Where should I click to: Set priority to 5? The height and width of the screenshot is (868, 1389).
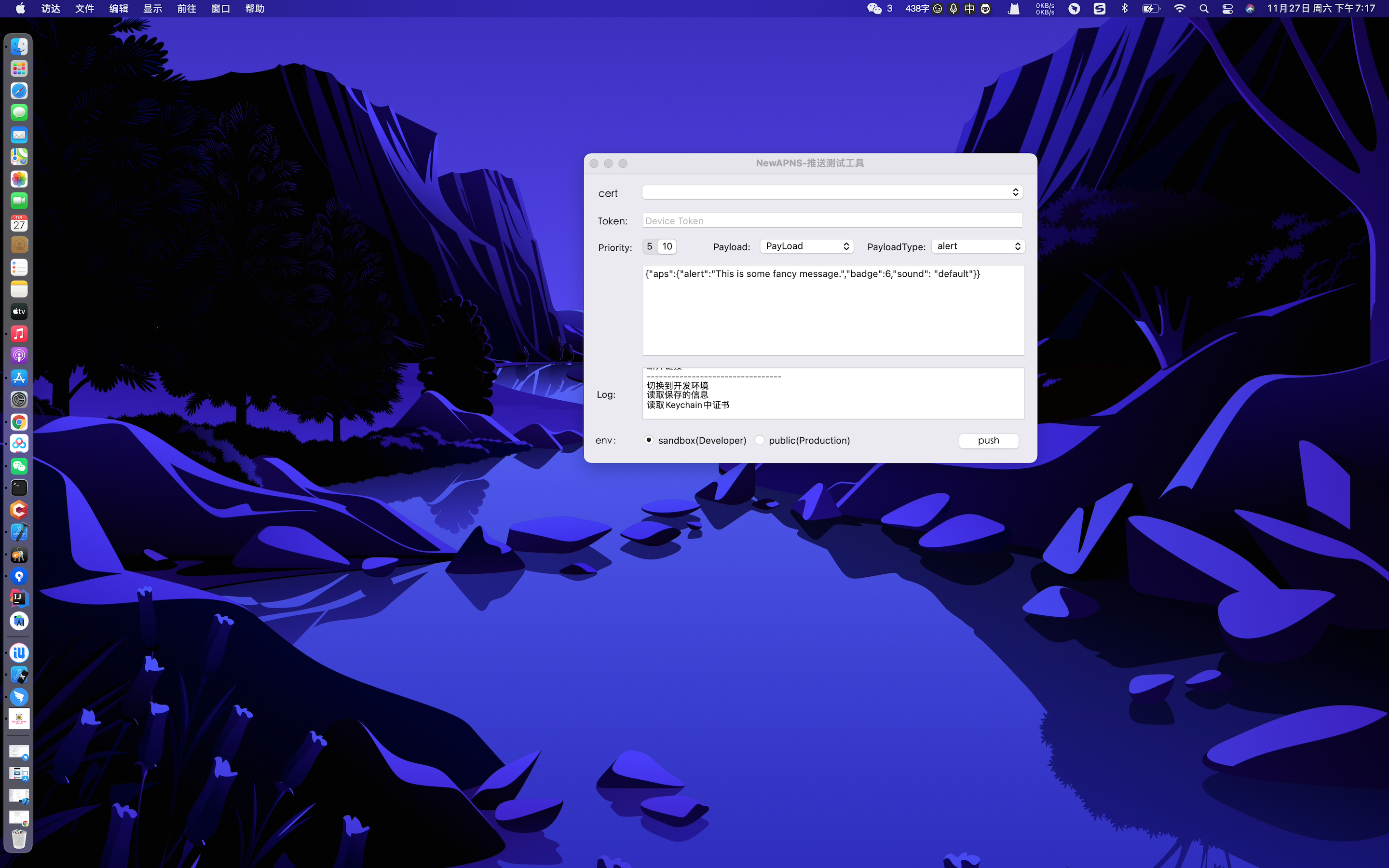649,246
